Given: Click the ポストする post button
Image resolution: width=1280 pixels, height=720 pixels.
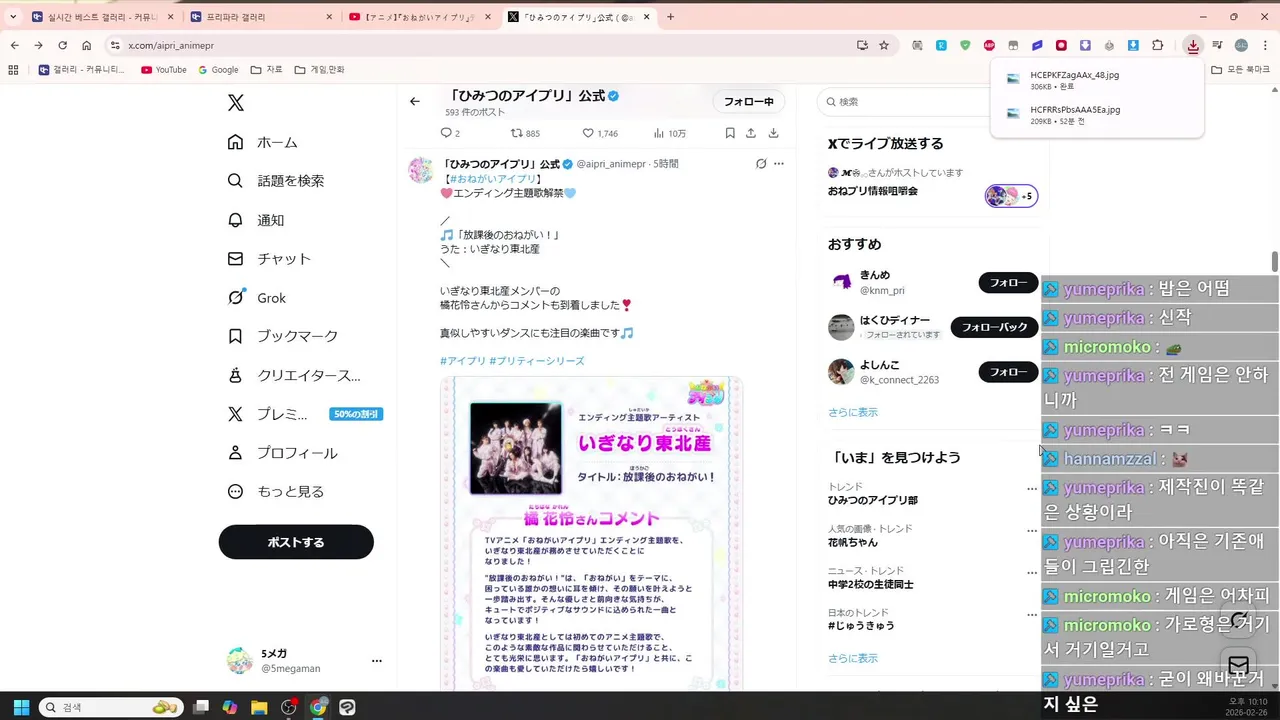Looking at the screenshot, I should (296, 542).
